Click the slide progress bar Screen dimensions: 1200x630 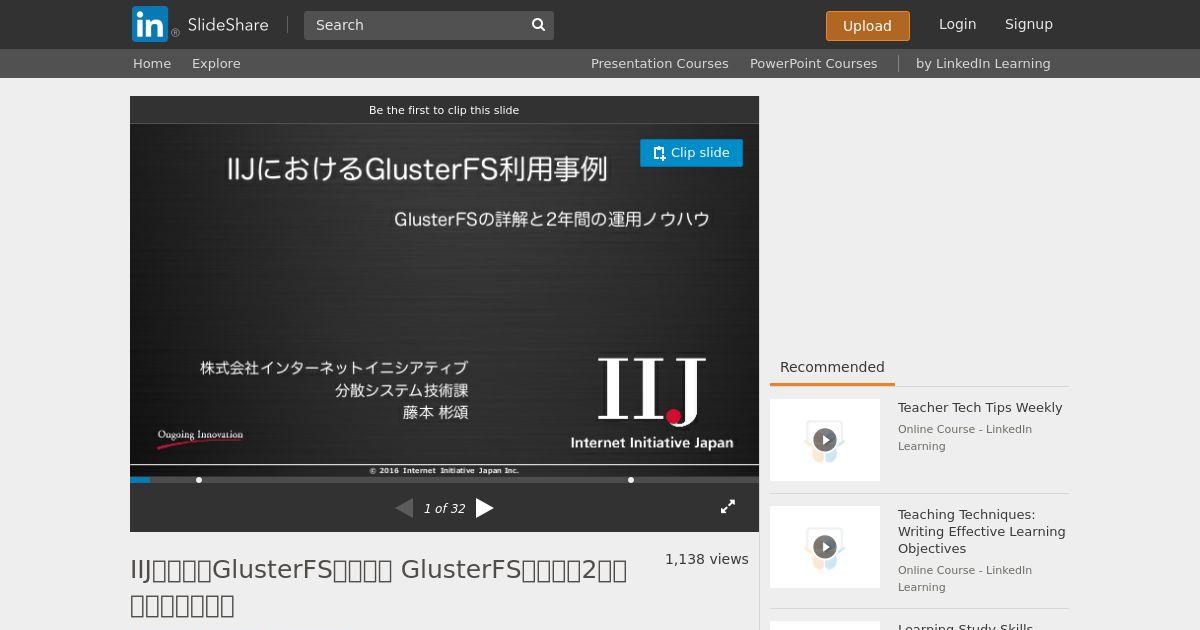tap(444, 480)
